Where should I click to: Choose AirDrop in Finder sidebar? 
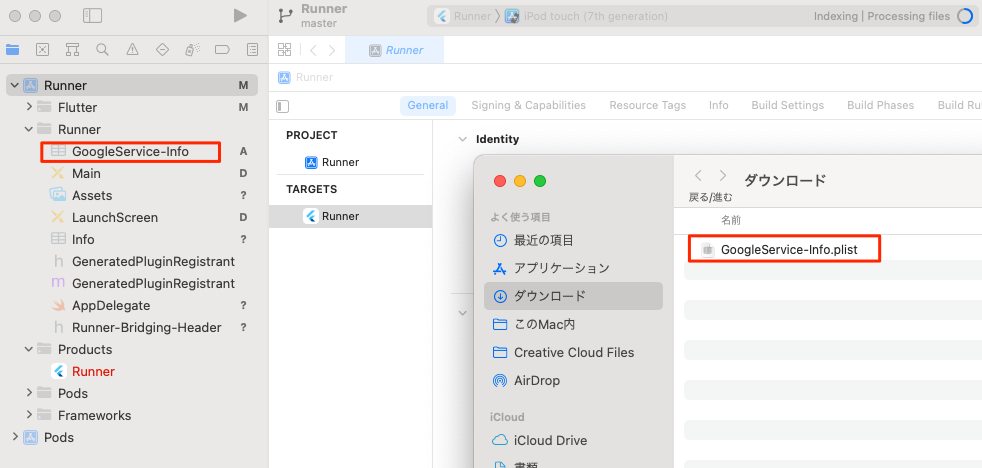point(536,380)
